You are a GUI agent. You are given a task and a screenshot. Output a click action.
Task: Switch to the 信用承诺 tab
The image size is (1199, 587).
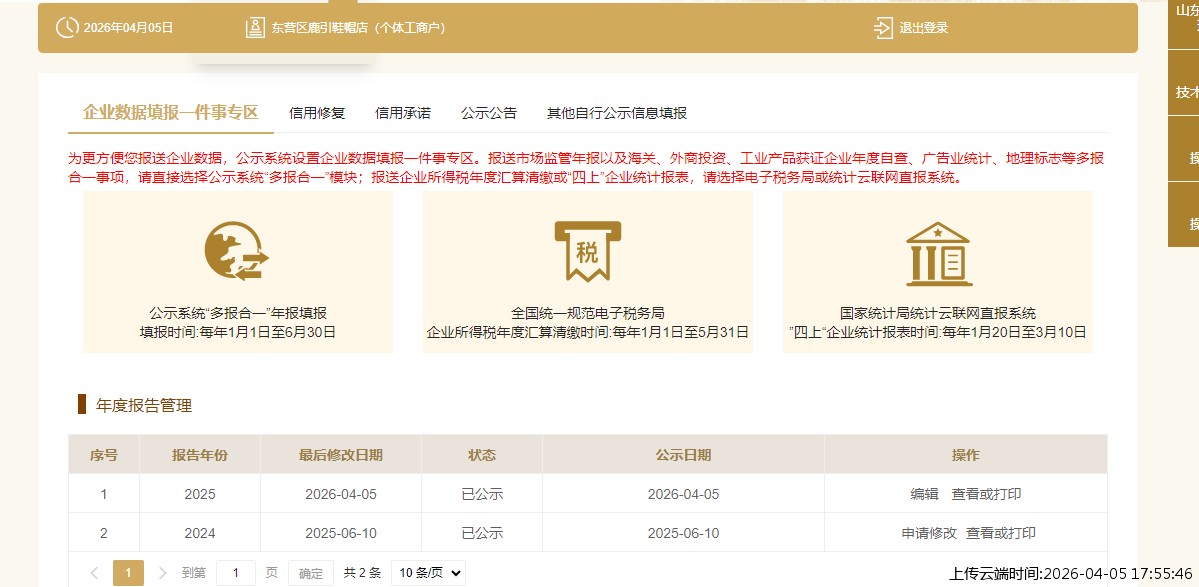coord(403,113)
